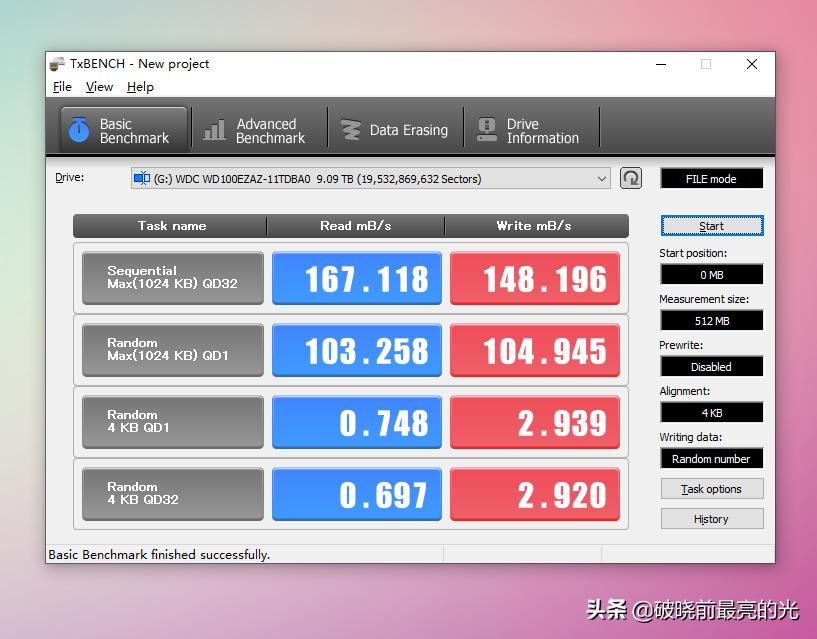Click the Data Erasing eraser icon
The image size is (817, 639).
[x=351, y=129]
